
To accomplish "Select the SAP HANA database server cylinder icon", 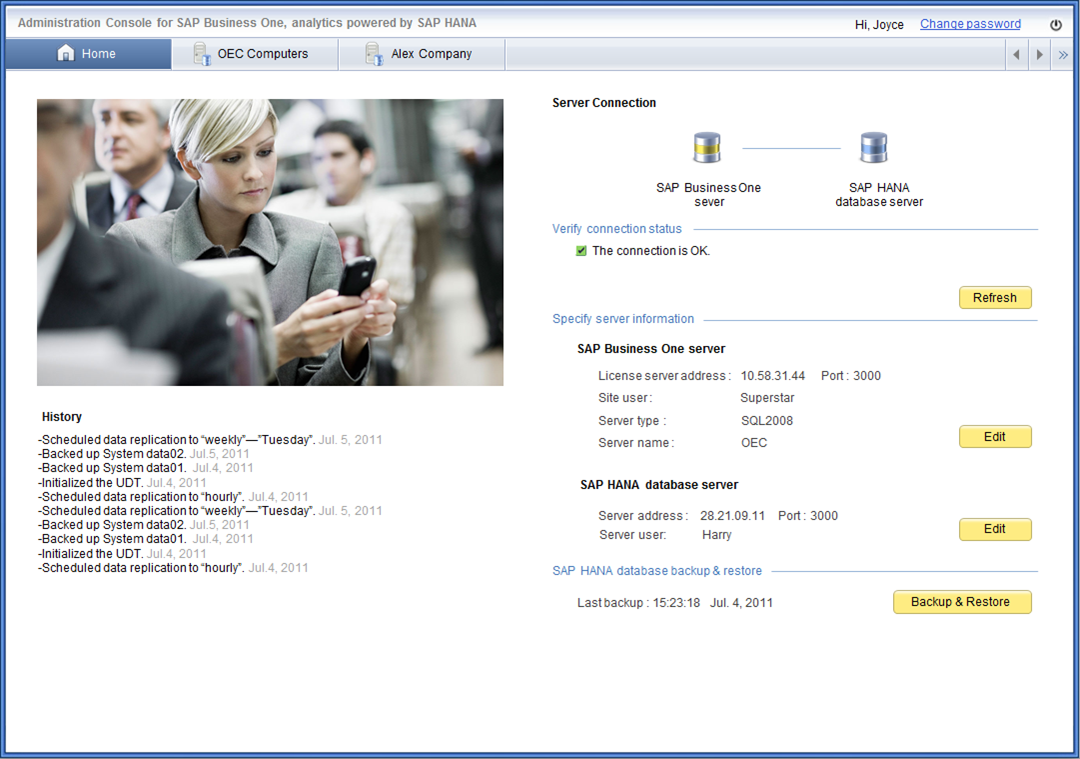I will click(873, 146).
